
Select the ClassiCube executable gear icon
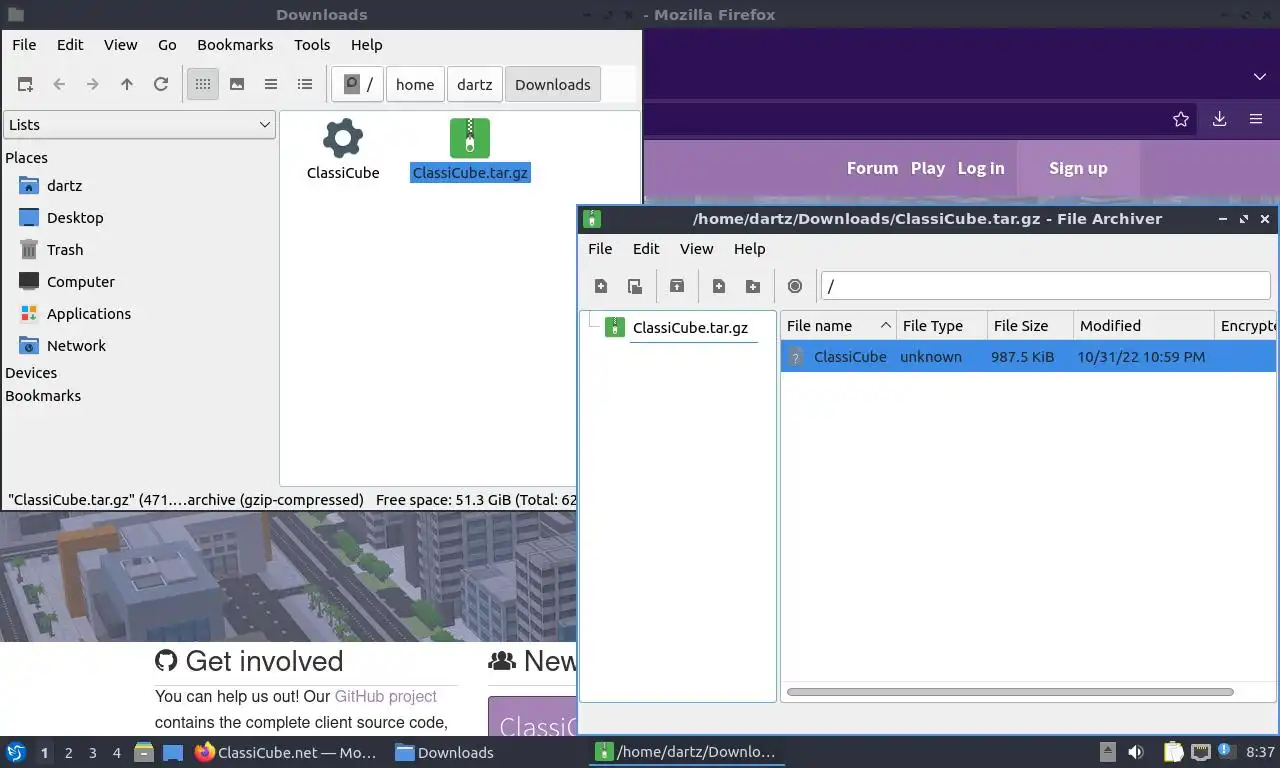click(343, 138)
